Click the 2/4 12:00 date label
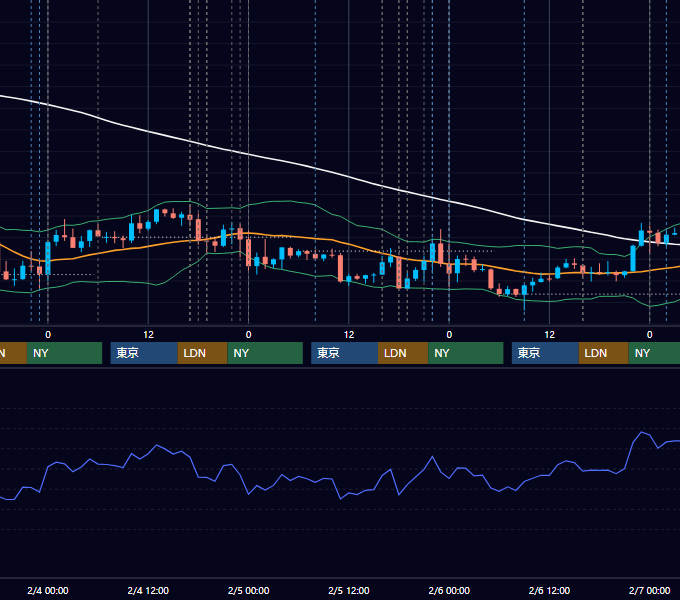Screen dimensions: 680x600 point(148,590)
